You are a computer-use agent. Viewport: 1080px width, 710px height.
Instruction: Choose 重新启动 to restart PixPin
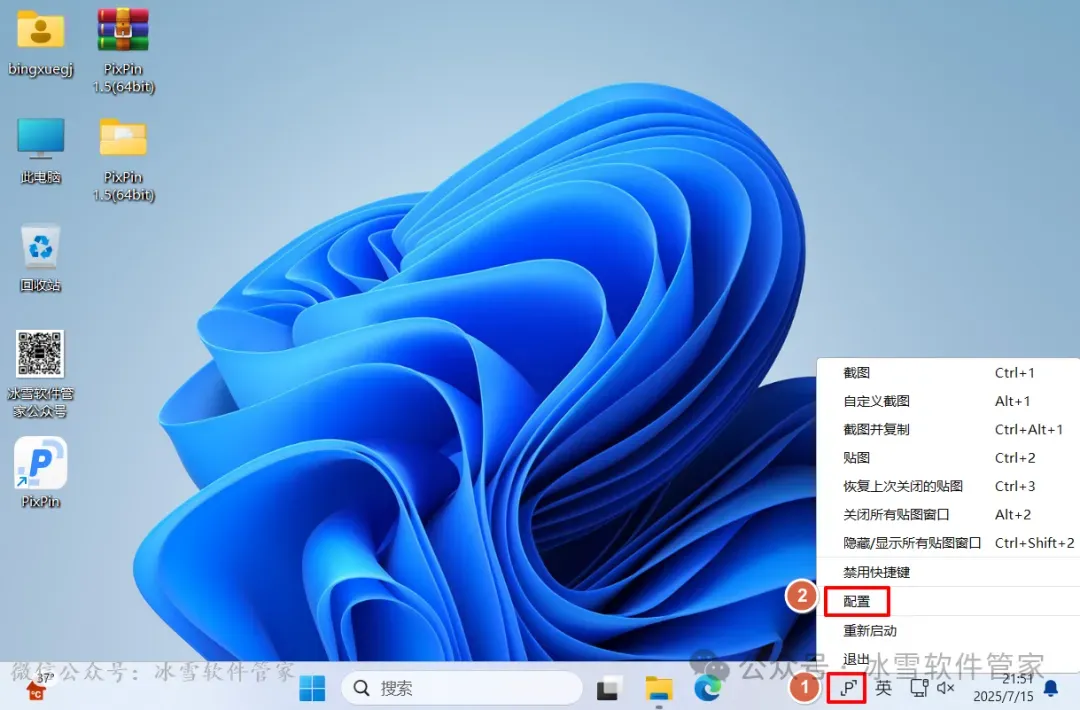point(948,630)
